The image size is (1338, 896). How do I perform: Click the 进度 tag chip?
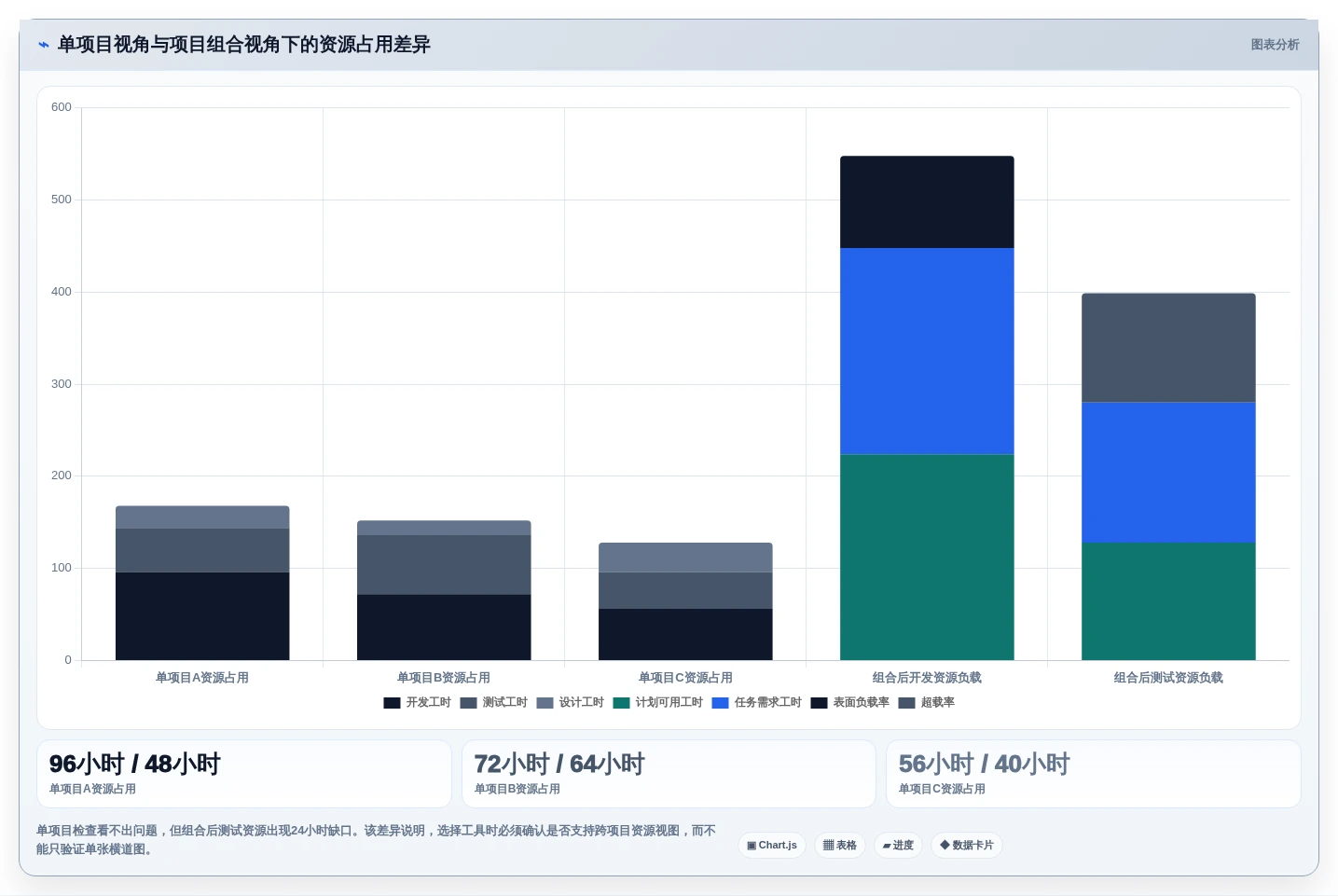click(x=899, y=846)
